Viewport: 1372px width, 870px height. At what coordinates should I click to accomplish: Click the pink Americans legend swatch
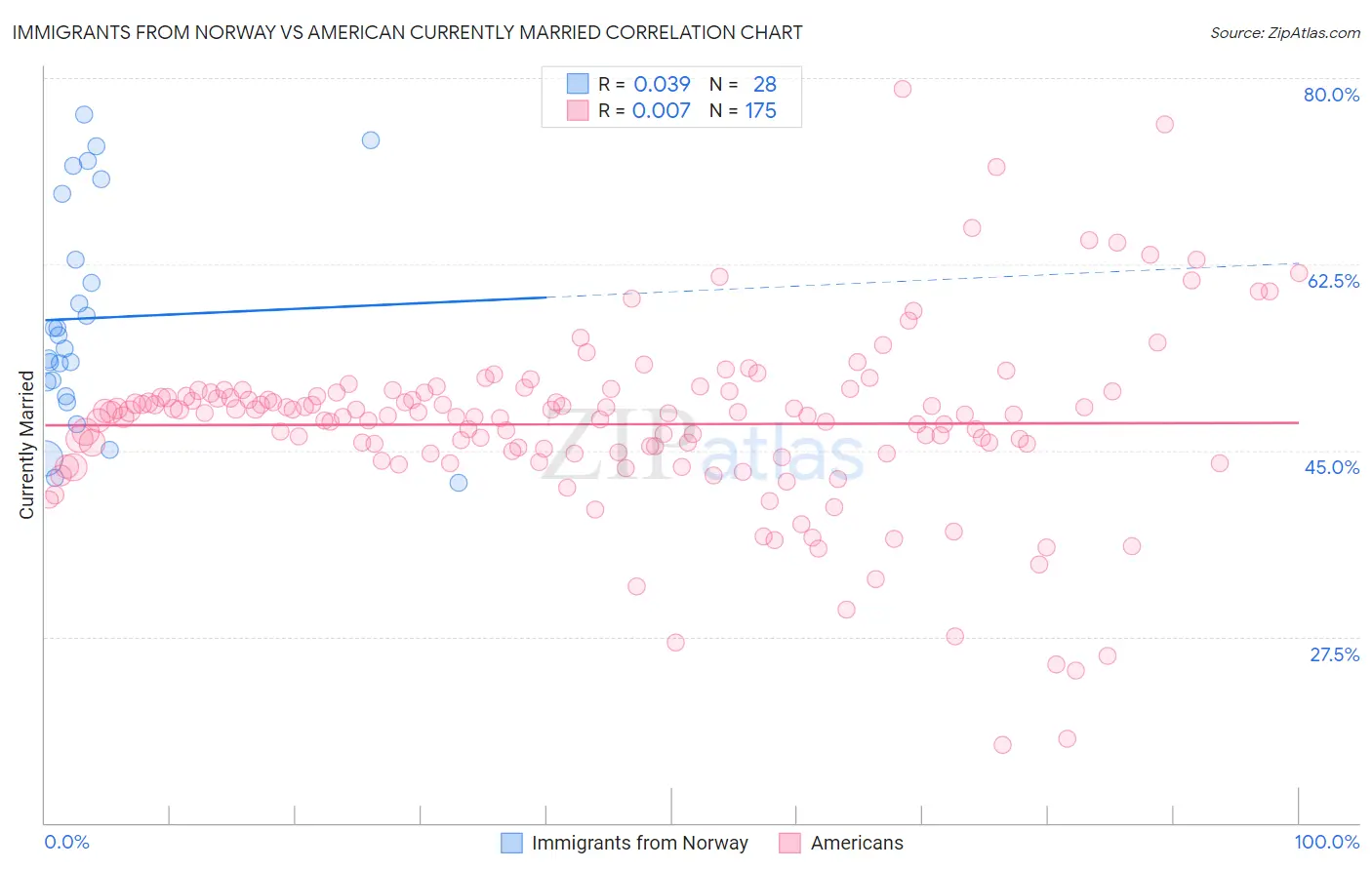[x=790, y=843]
